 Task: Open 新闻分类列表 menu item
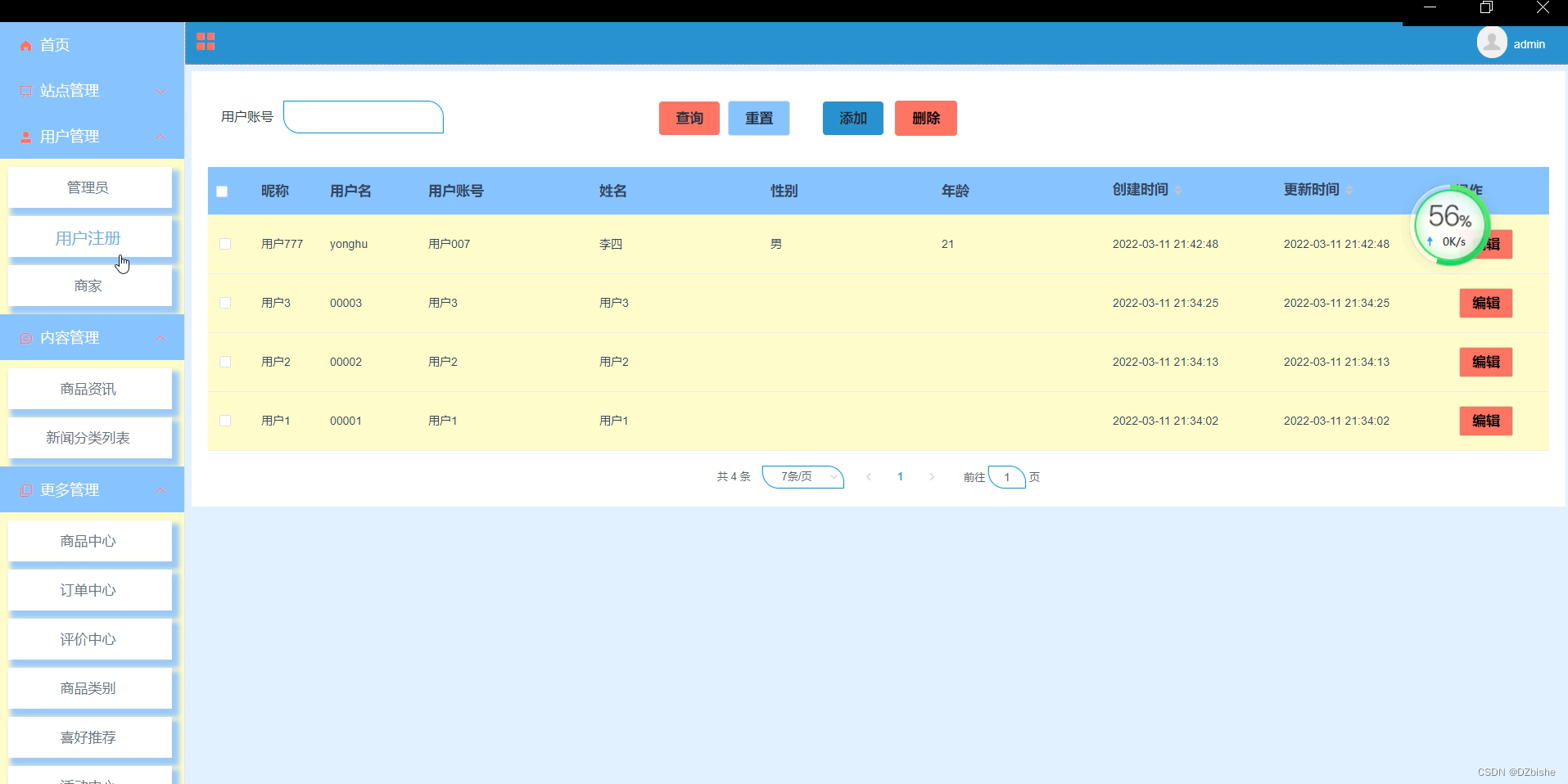90,438
